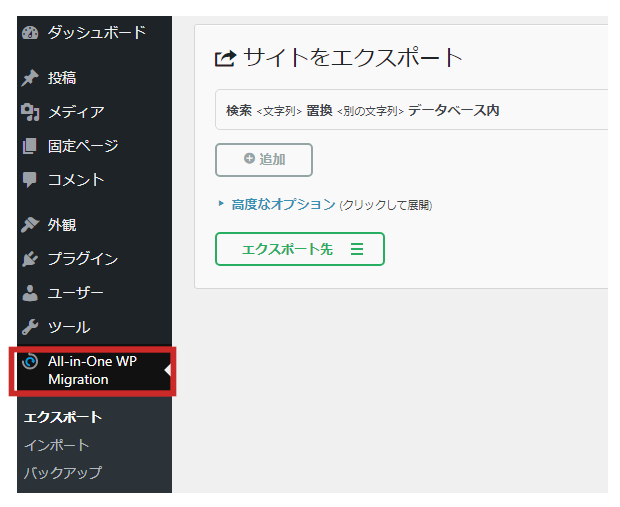Open the メディア menu

[95, 112]
